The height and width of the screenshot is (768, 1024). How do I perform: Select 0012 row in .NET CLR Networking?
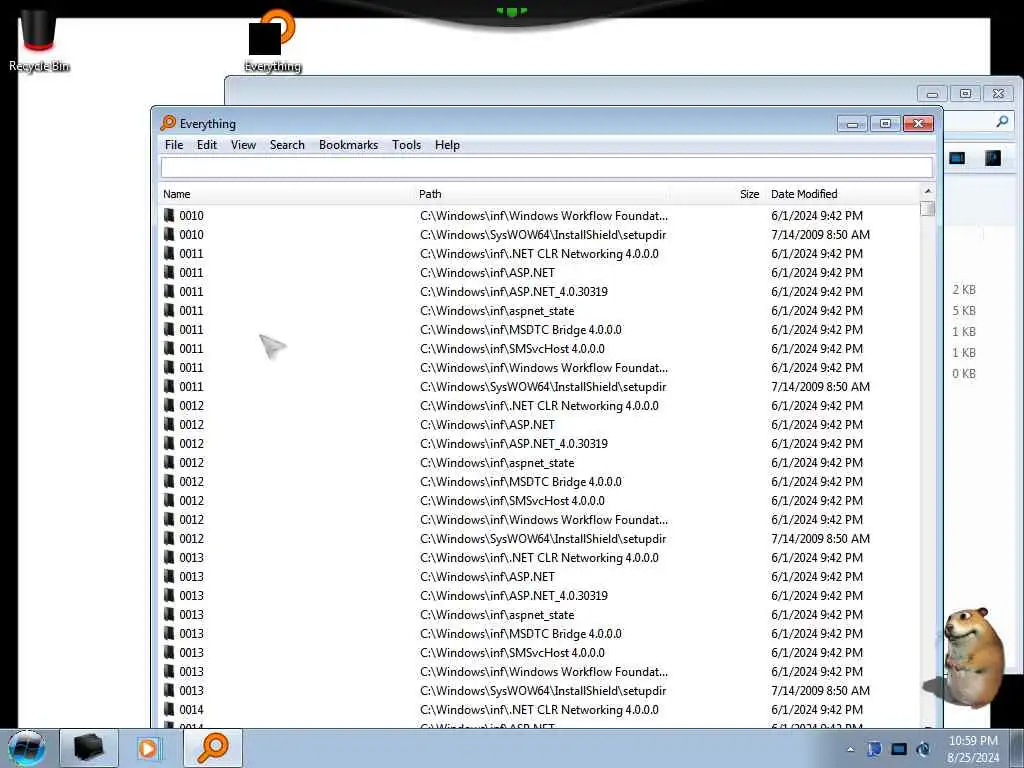[539, 406]
